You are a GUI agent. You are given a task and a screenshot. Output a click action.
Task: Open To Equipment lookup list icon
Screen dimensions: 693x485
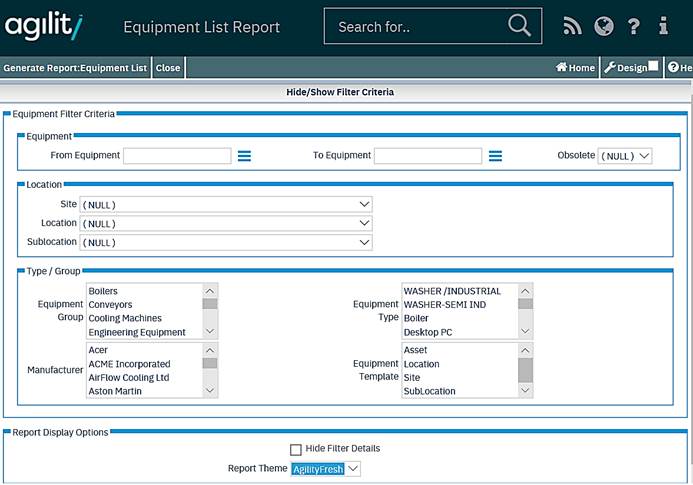click(495, 156)
